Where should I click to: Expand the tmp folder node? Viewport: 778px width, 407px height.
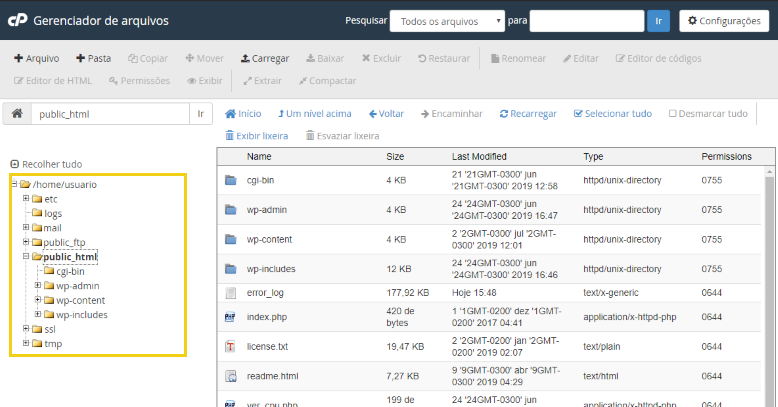(x=26, y=342)
